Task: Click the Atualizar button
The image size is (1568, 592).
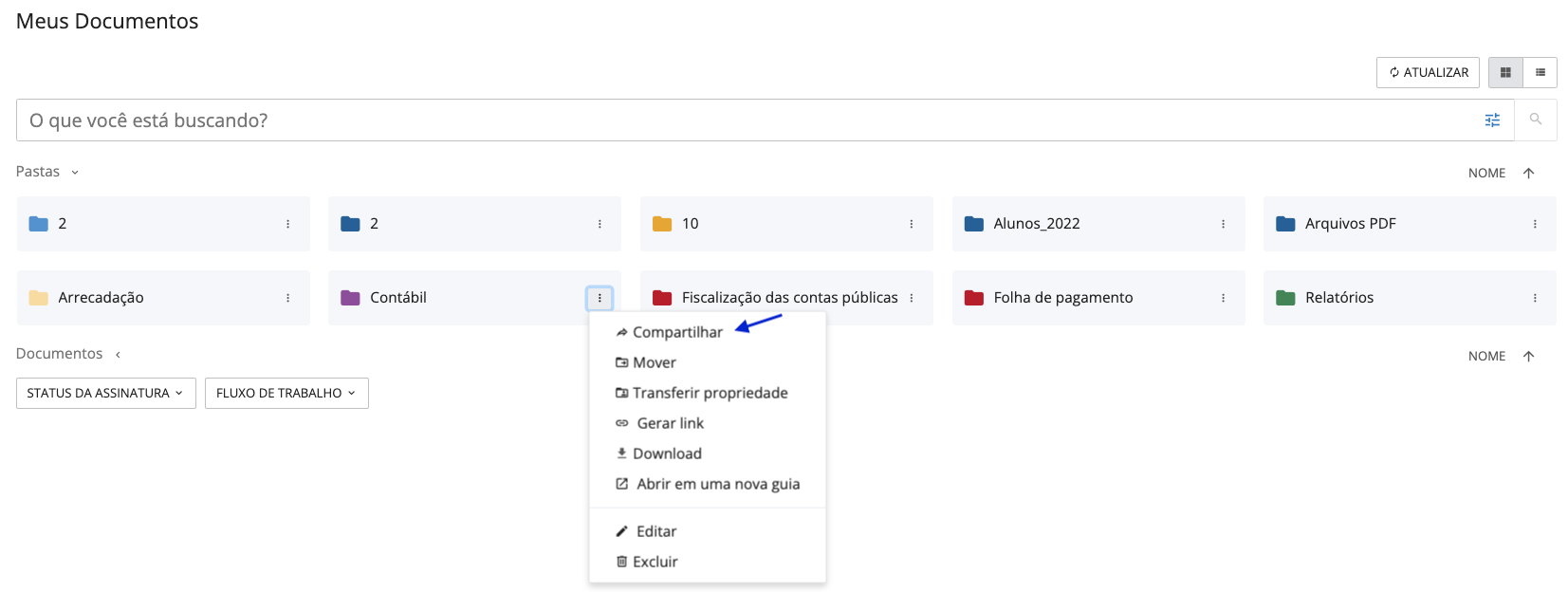Action: coord(1427,73)
